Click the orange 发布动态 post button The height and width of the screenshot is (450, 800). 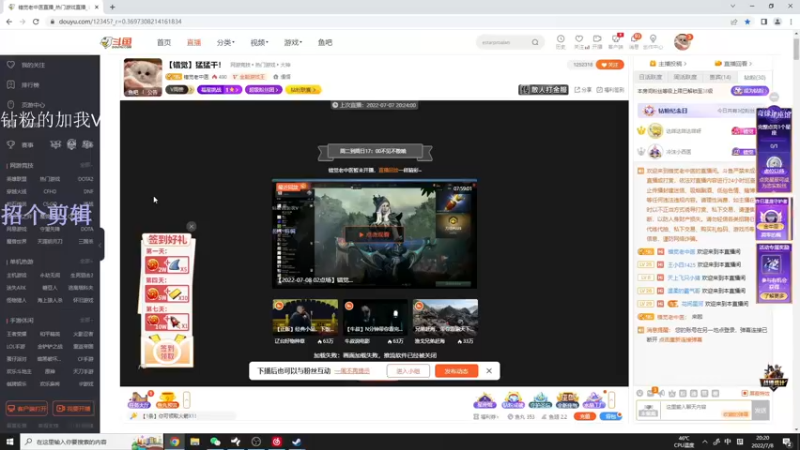[456, 371]
